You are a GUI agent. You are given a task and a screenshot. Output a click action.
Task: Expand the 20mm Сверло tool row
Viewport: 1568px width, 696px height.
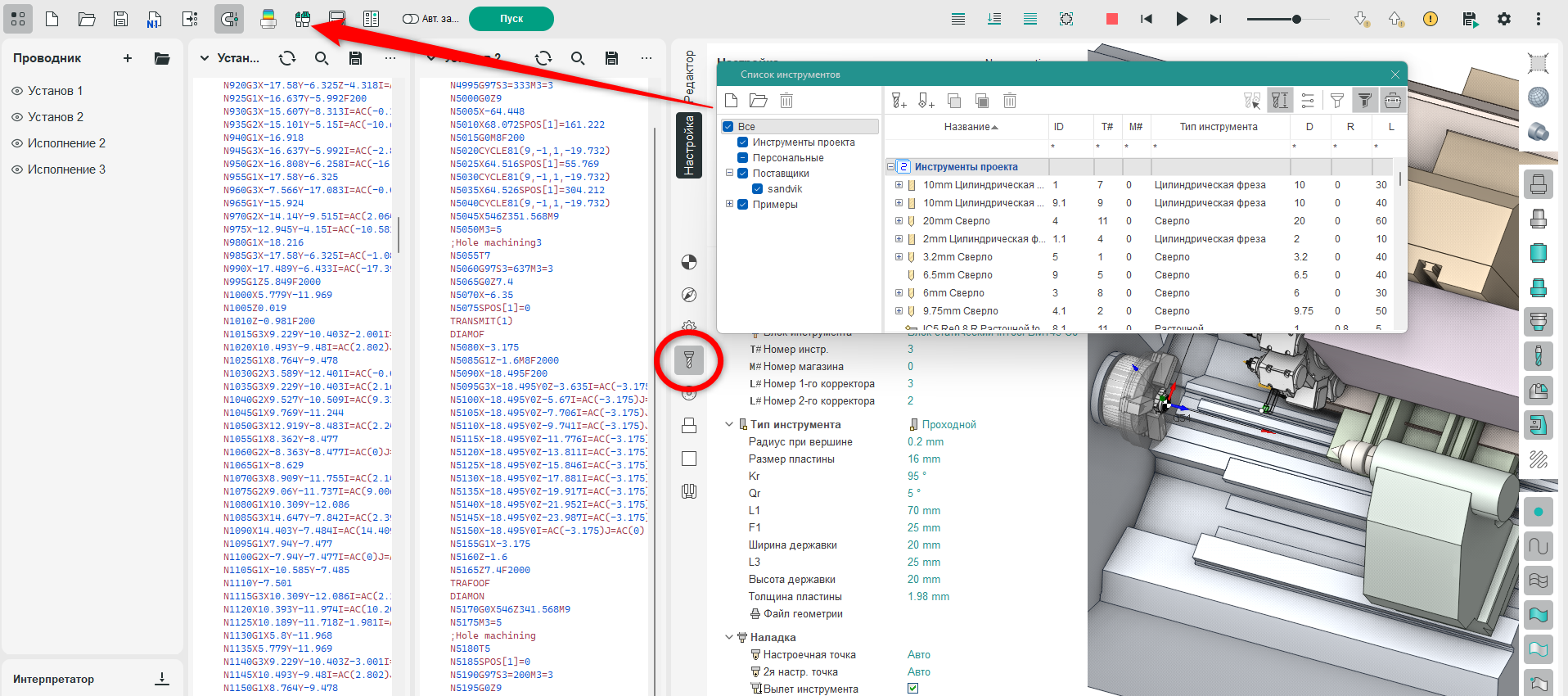tap(899, 221)
